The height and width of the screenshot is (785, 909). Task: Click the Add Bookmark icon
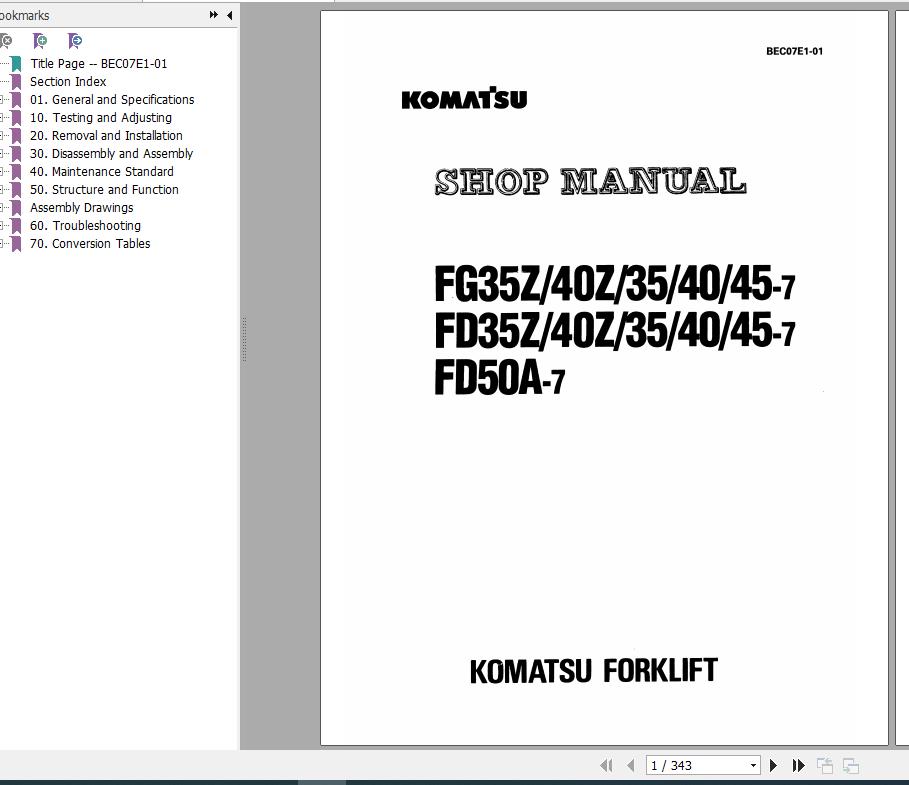tap(40, 40)
